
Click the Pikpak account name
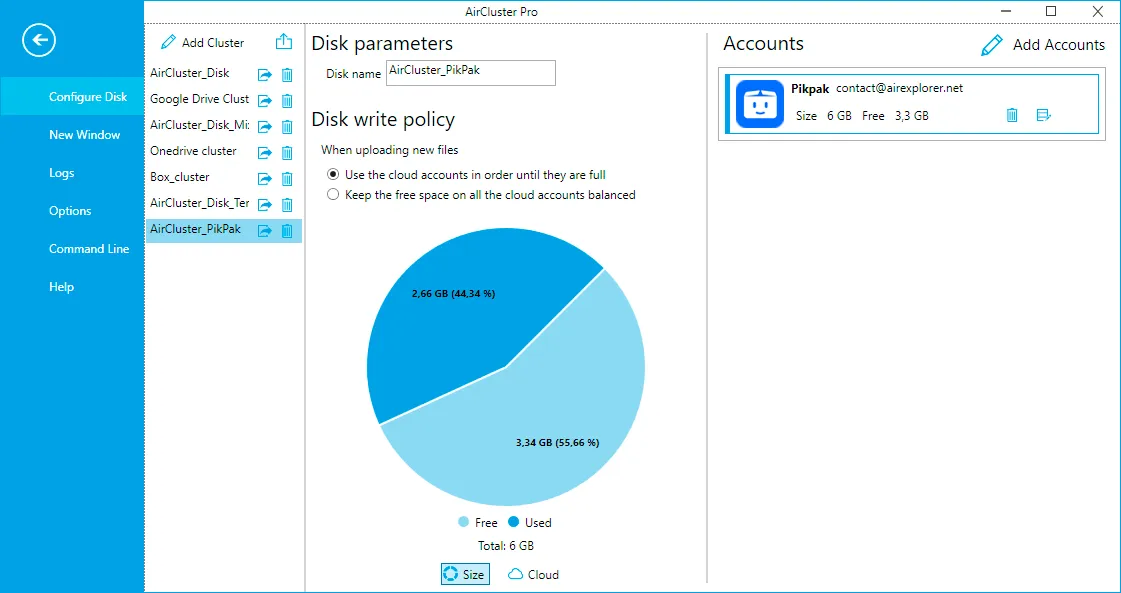click(x=810, y=89)
